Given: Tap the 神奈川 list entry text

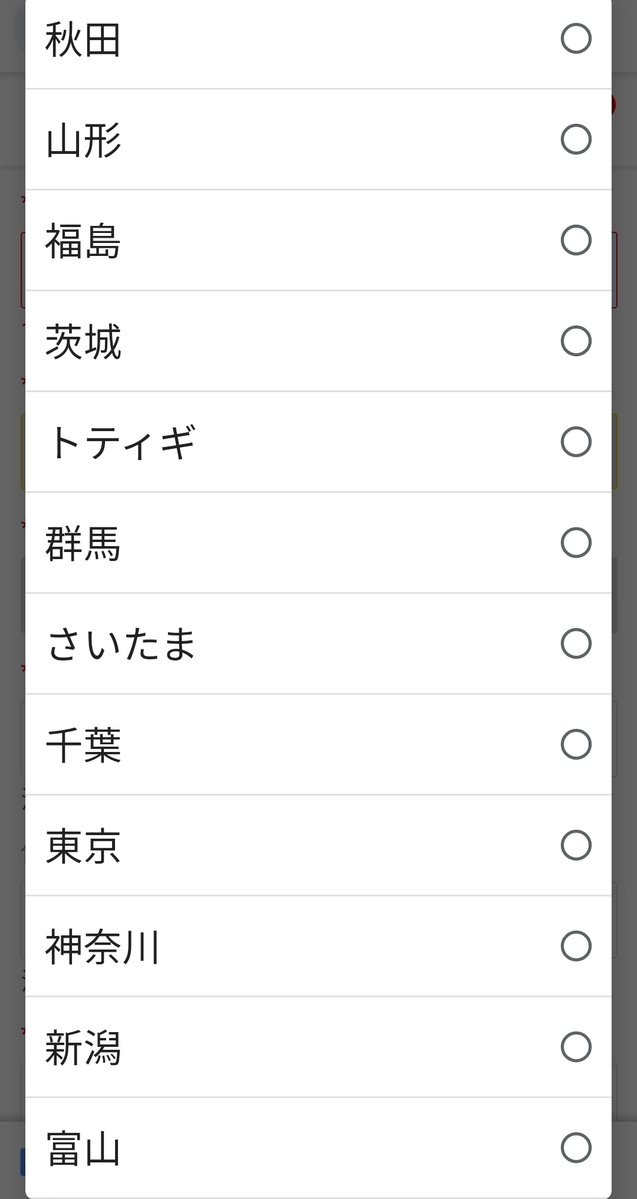Looking at the screenshot, I should click(102, 947).
